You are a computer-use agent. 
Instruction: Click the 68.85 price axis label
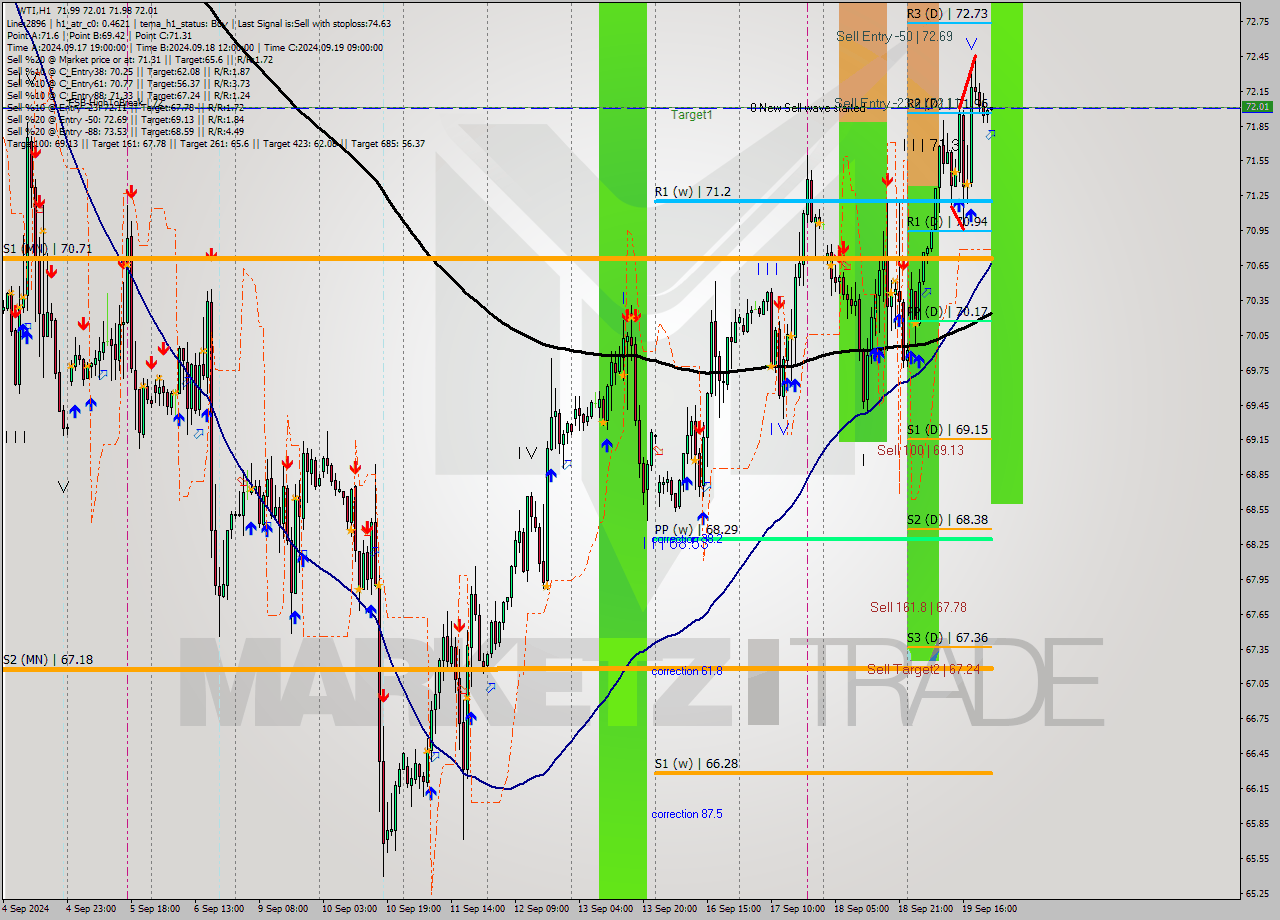[x=1258, y=475]
